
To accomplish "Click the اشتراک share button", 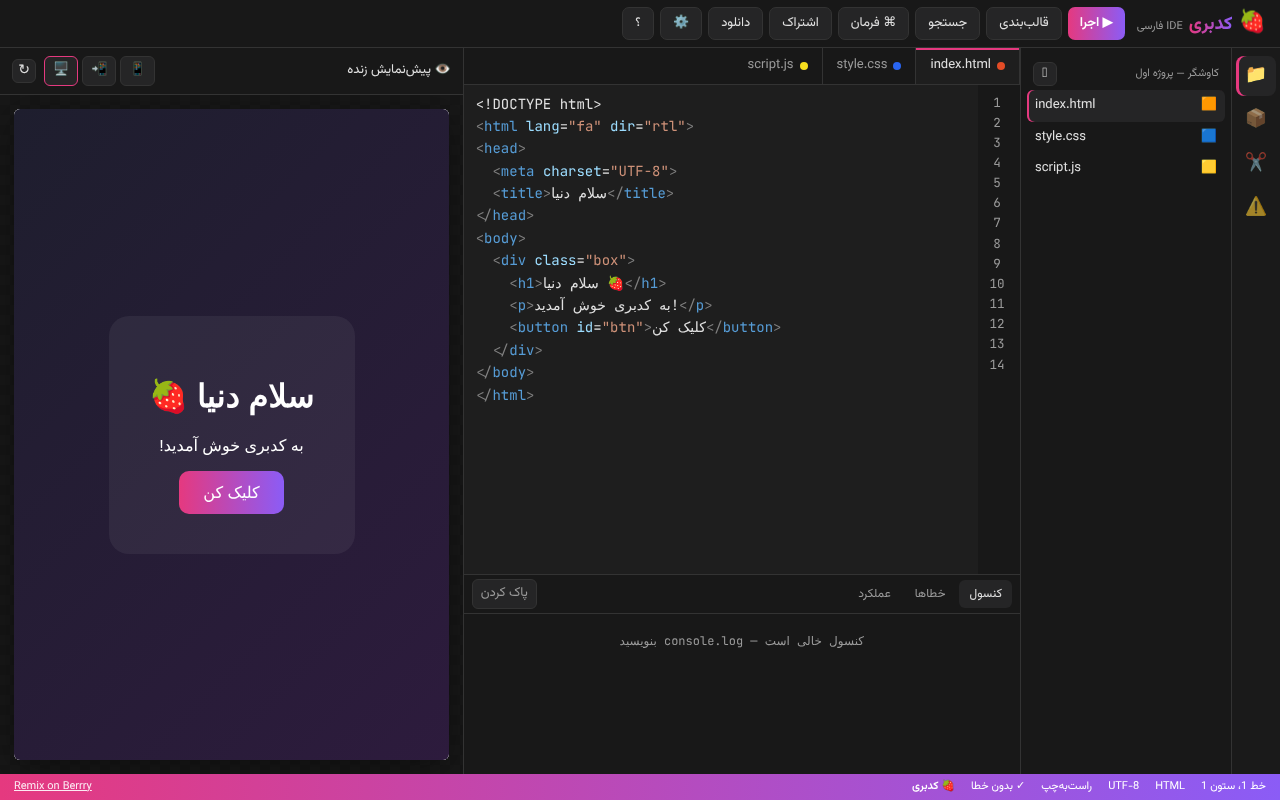I will (x=800, y=23).
